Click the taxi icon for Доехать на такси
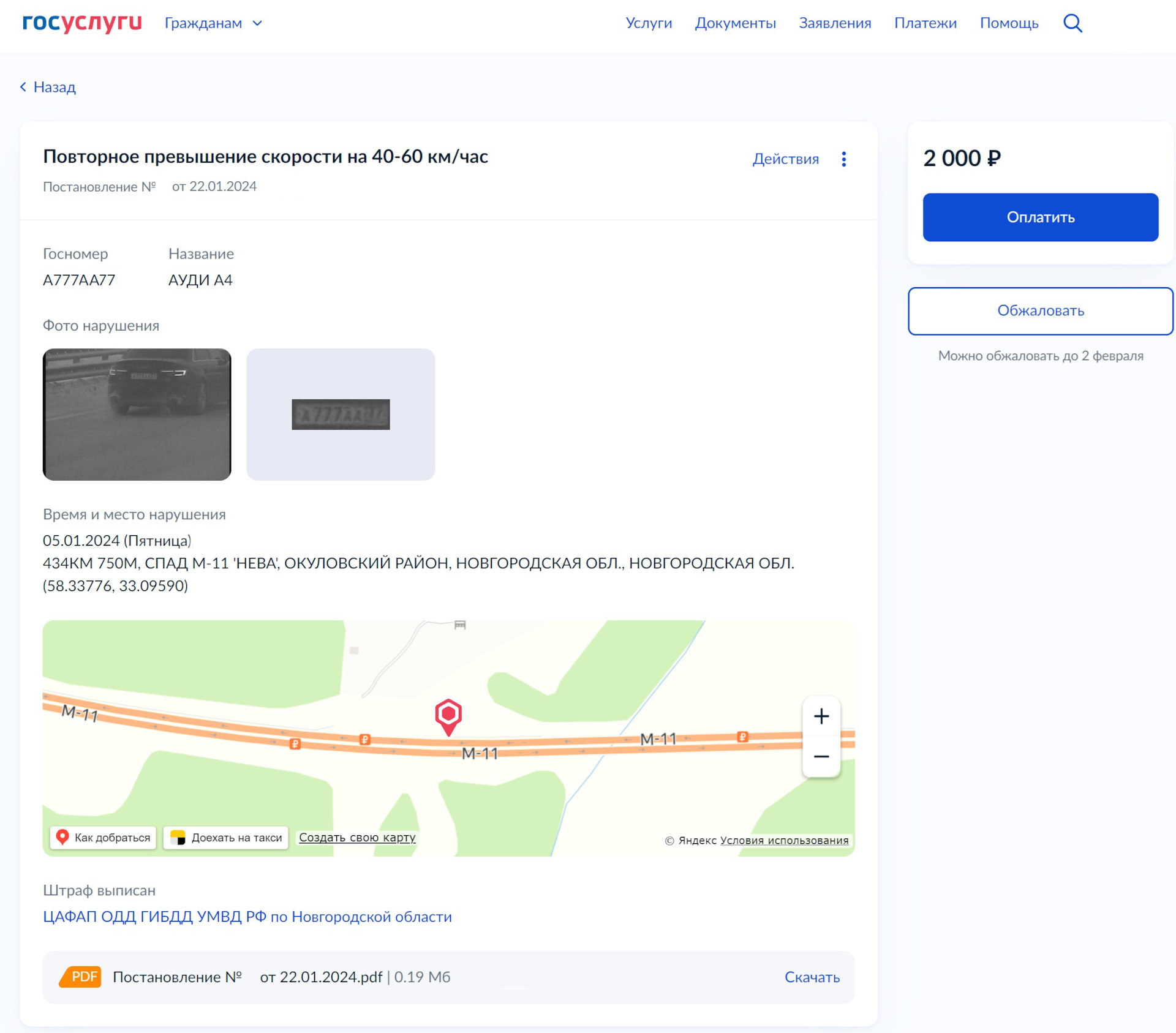The width and height of the screenshot is (1176, 1033). 178,837
